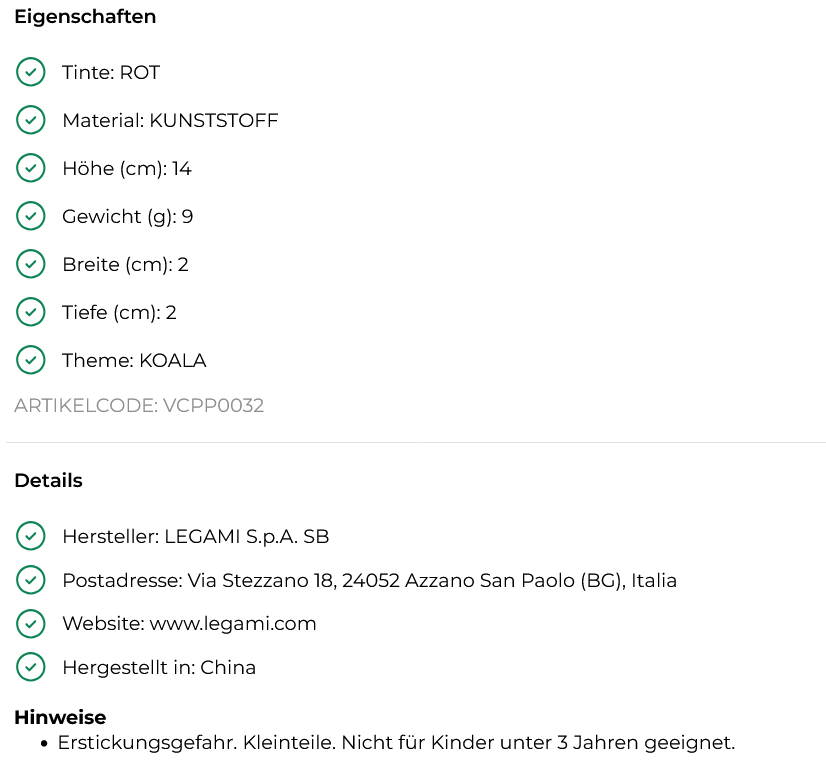The height and width of the screenshot is (770, 826).
Task: Click the check icon beside Hersteller: LEGAMI
Action: (x=31, y=536)
